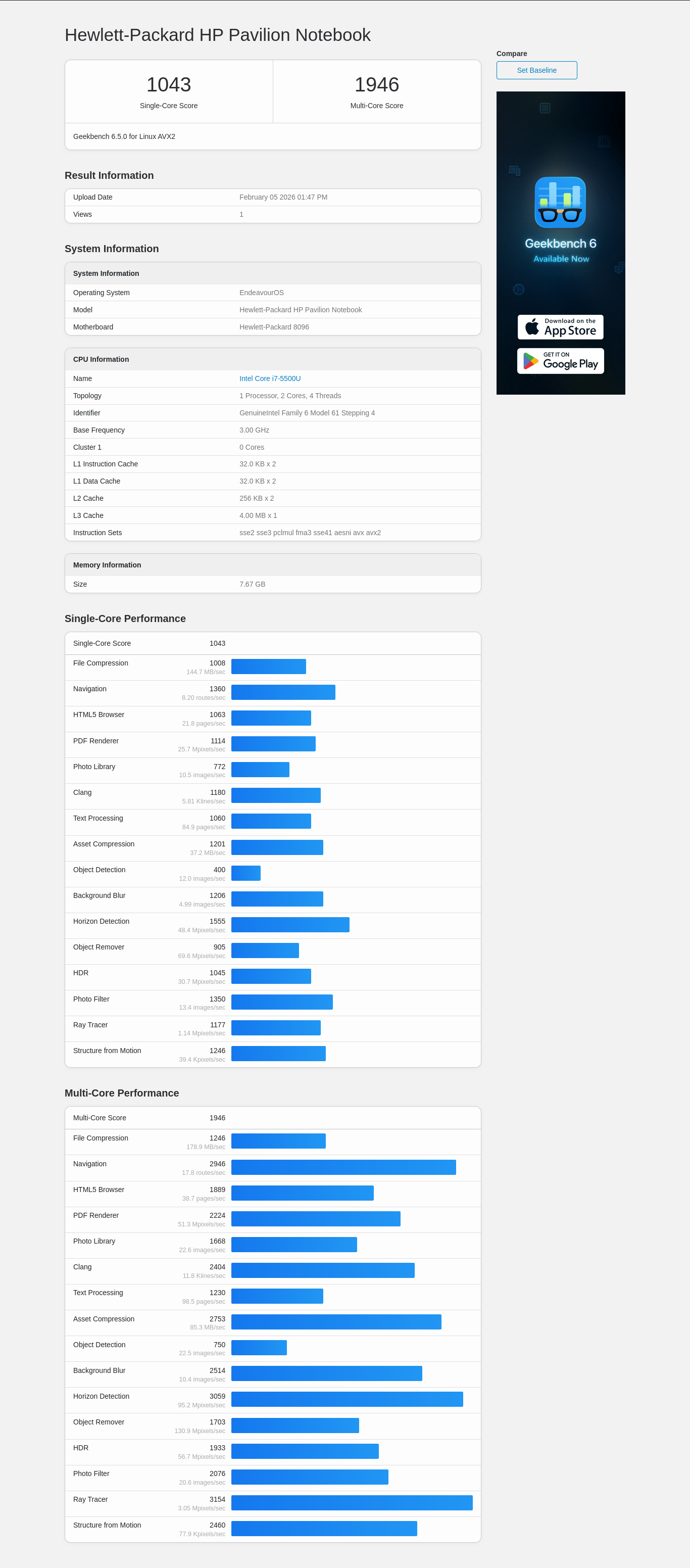Click the Geekbench 6 app icon

pyautogui.click(x=560, y=202)
